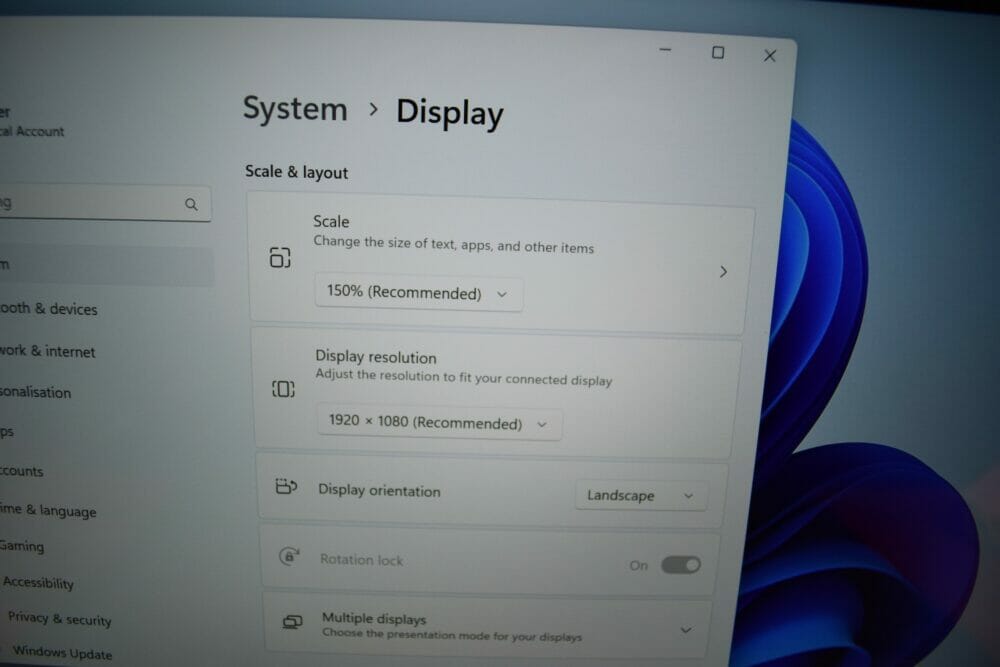Click the "Display orientation" label
Viewport: 1000px width, 667px height.
click(379, 490)
